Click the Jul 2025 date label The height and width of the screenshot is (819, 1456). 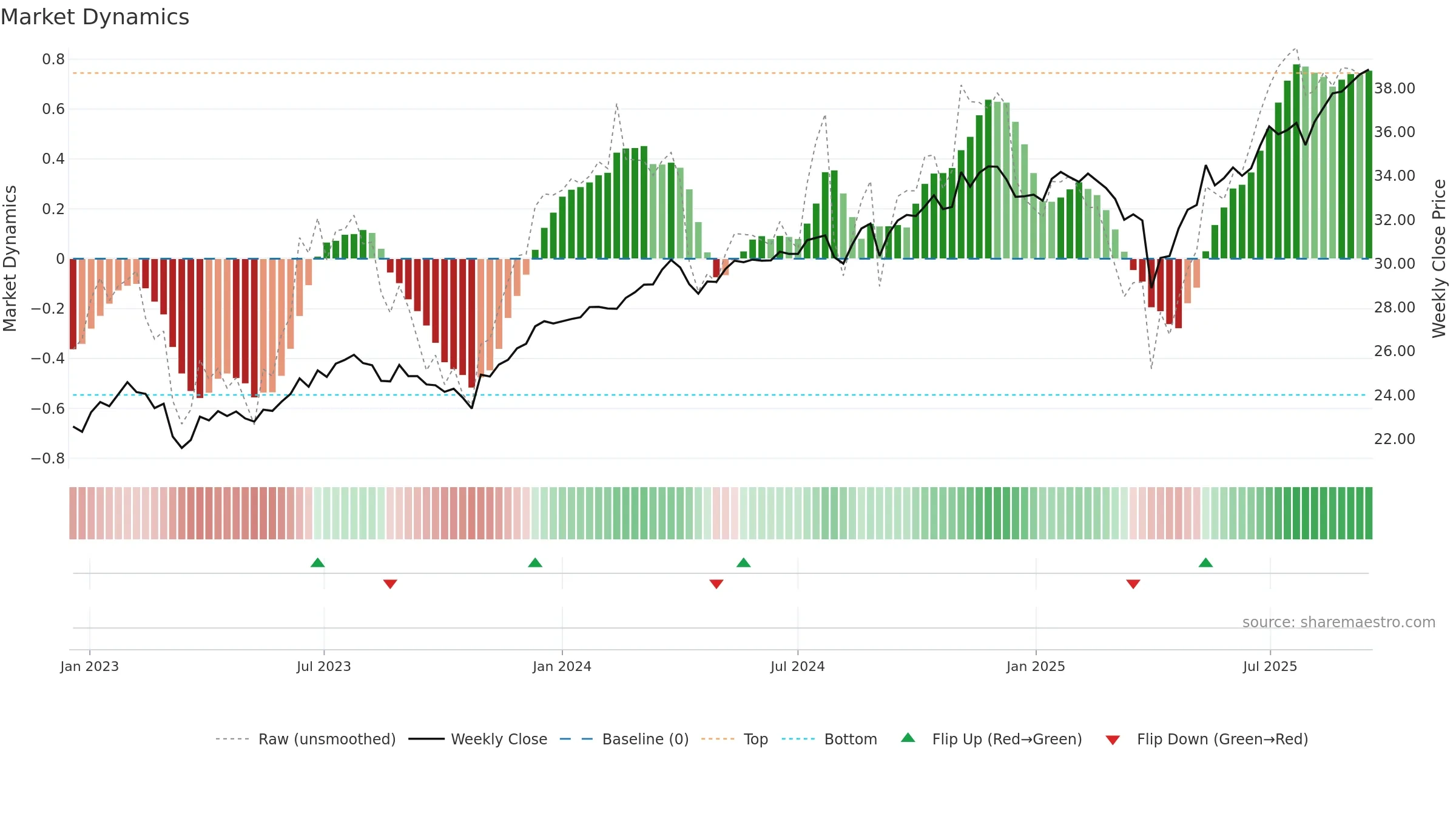(x=1270, y=666)
